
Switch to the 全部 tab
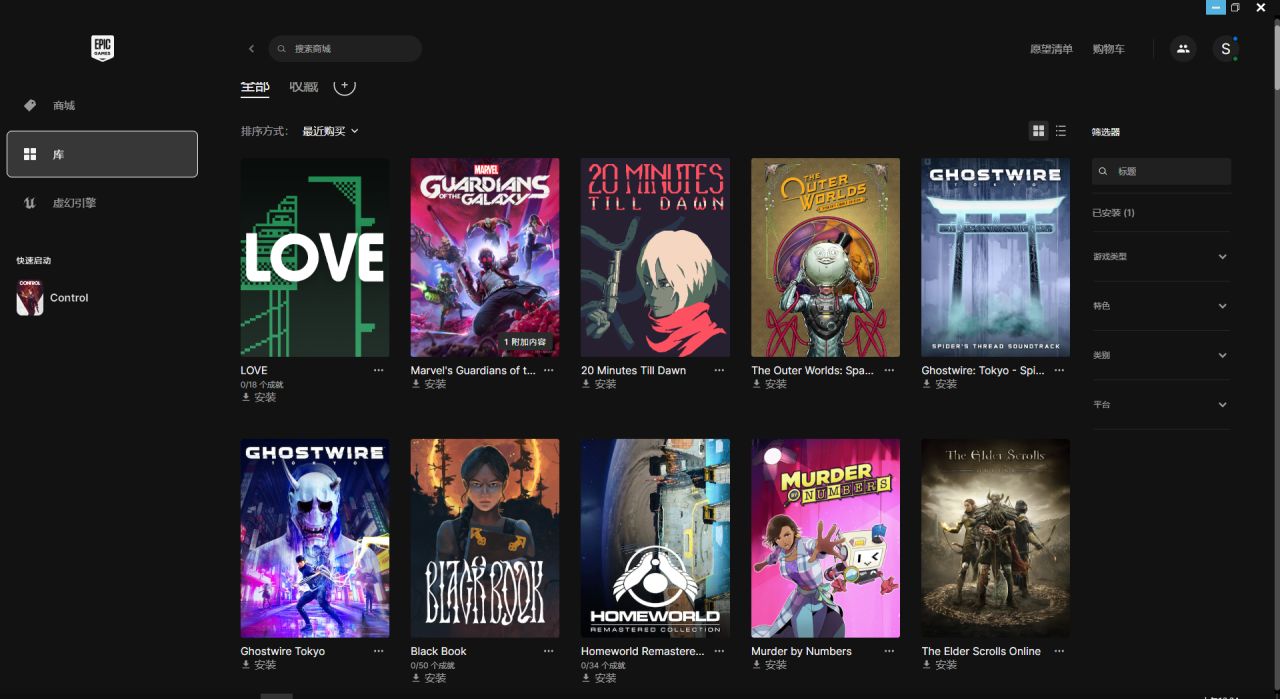click(255, 86)
